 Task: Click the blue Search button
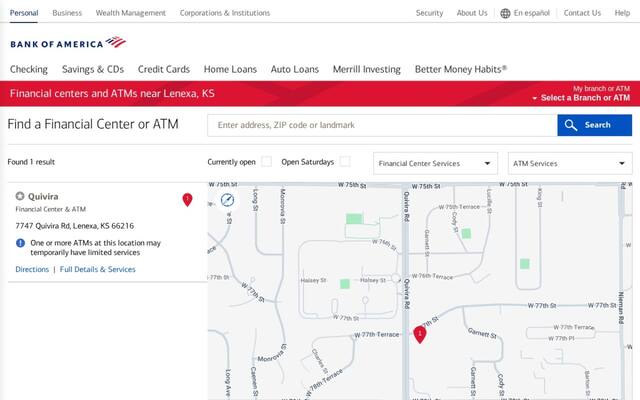594,125
